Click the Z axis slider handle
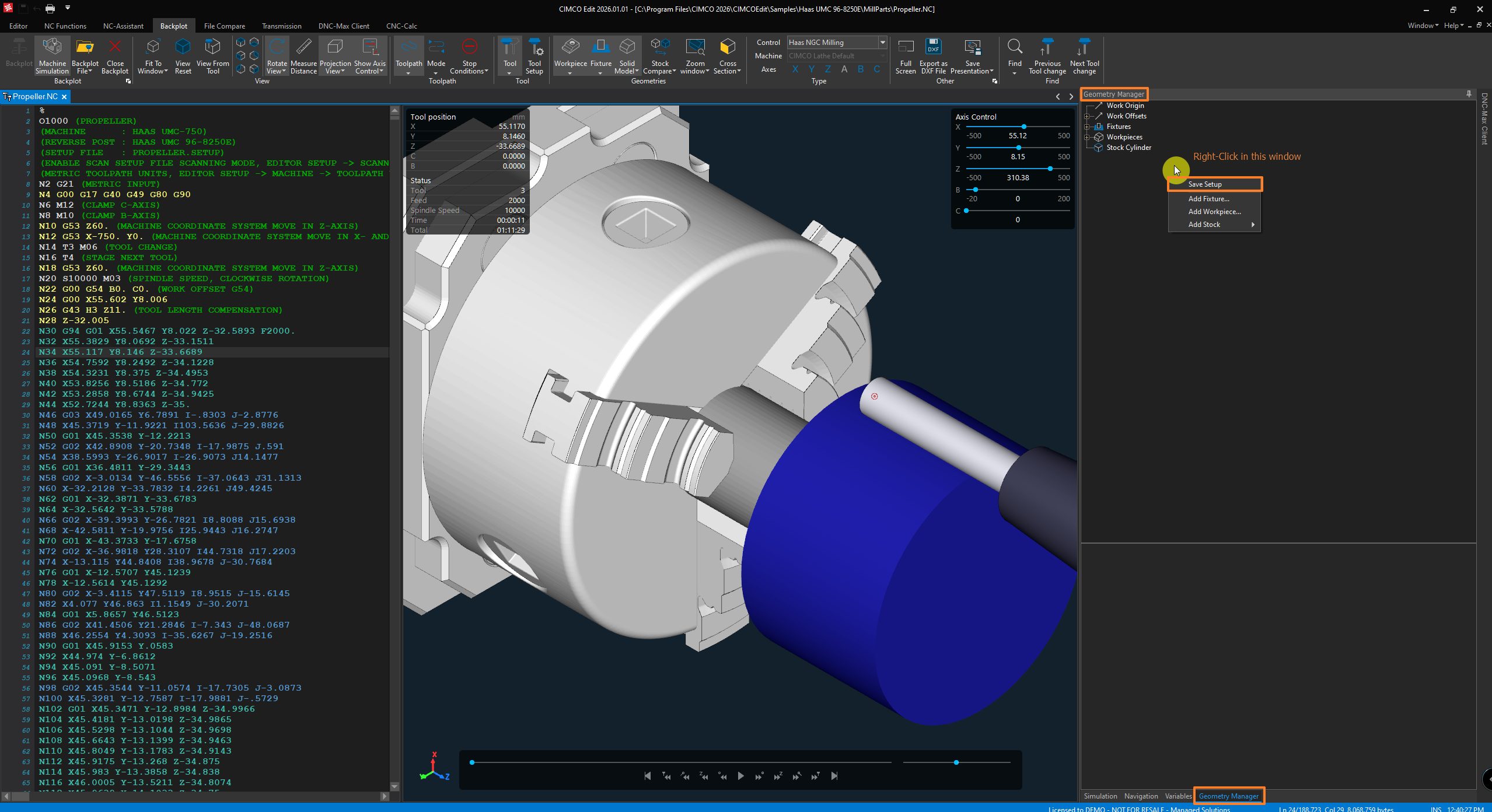This screenshot has width=1492, height=812. click(x=1050, y=169)
